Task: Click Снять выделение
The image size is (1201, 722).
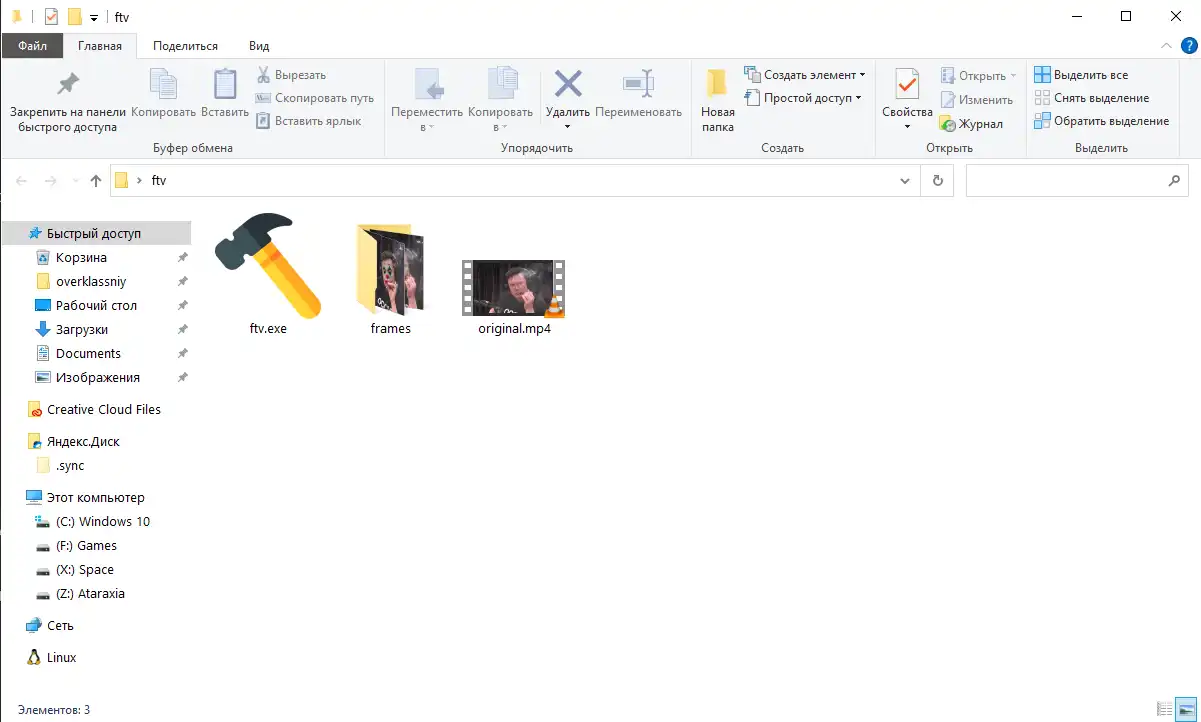Action: coord(1091,98)
